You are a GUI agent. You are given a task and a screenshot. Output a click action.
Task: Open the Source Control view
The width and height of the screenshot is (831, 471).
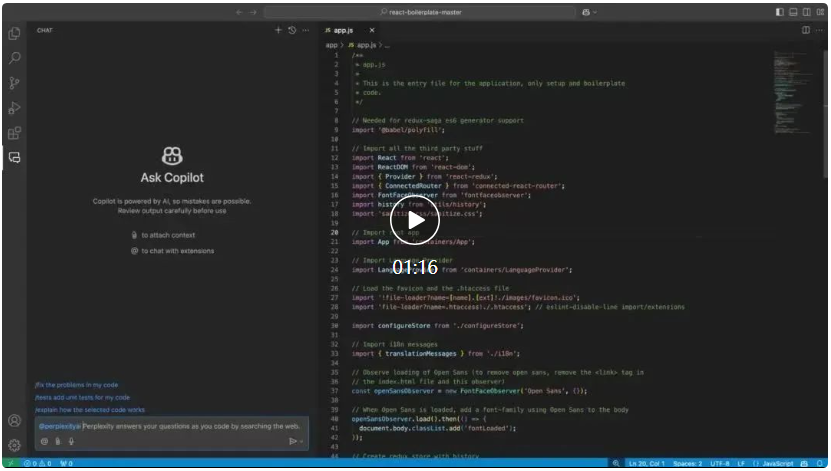14,83
